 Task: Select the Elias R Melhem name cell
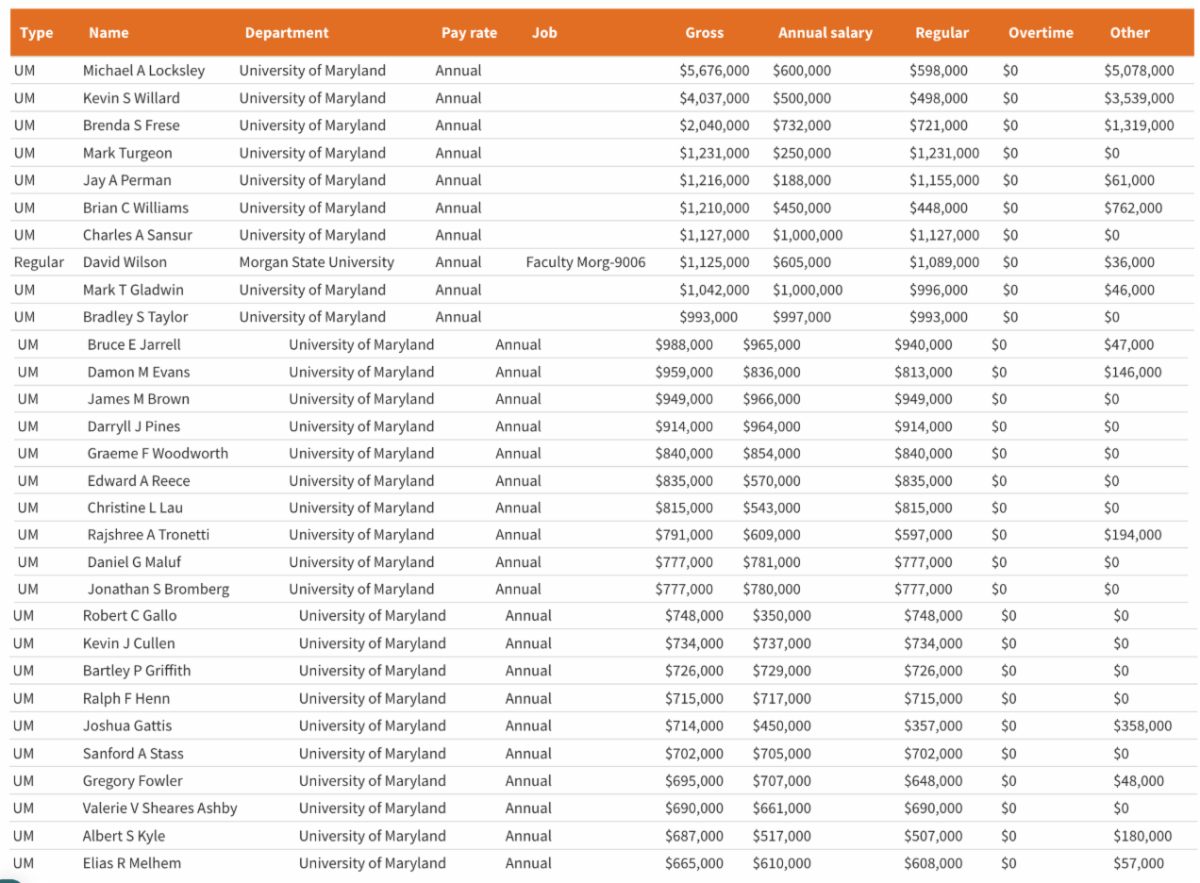(131, 863)
